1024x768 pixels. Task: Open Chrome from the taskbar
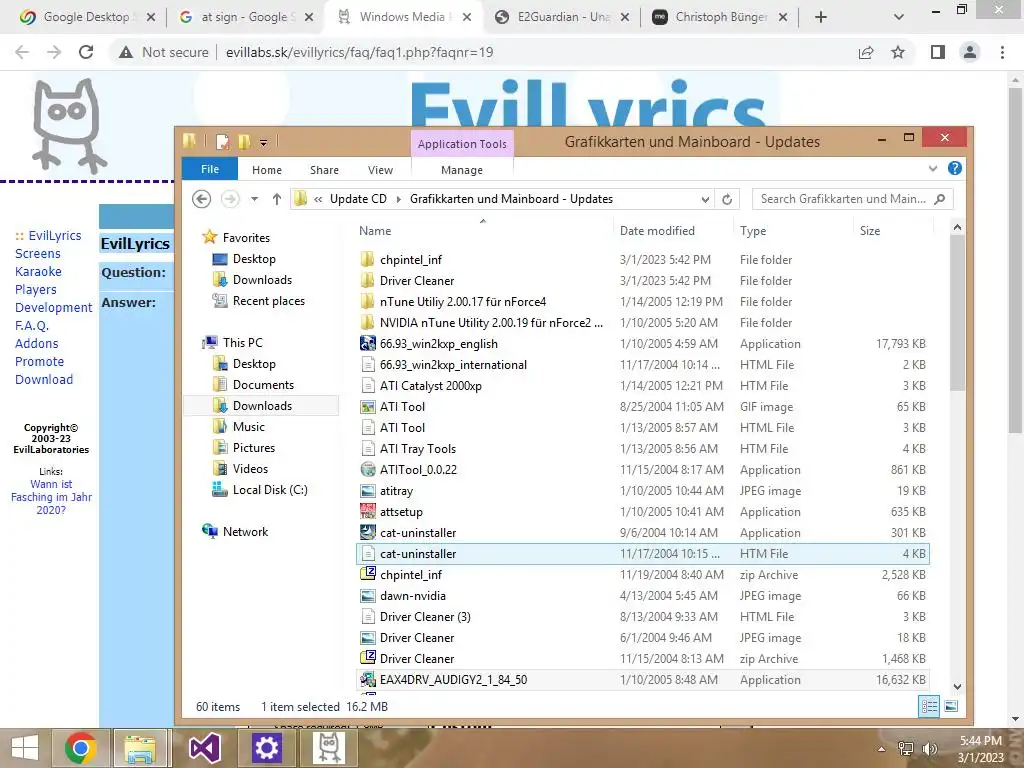(x=81, y=748)
